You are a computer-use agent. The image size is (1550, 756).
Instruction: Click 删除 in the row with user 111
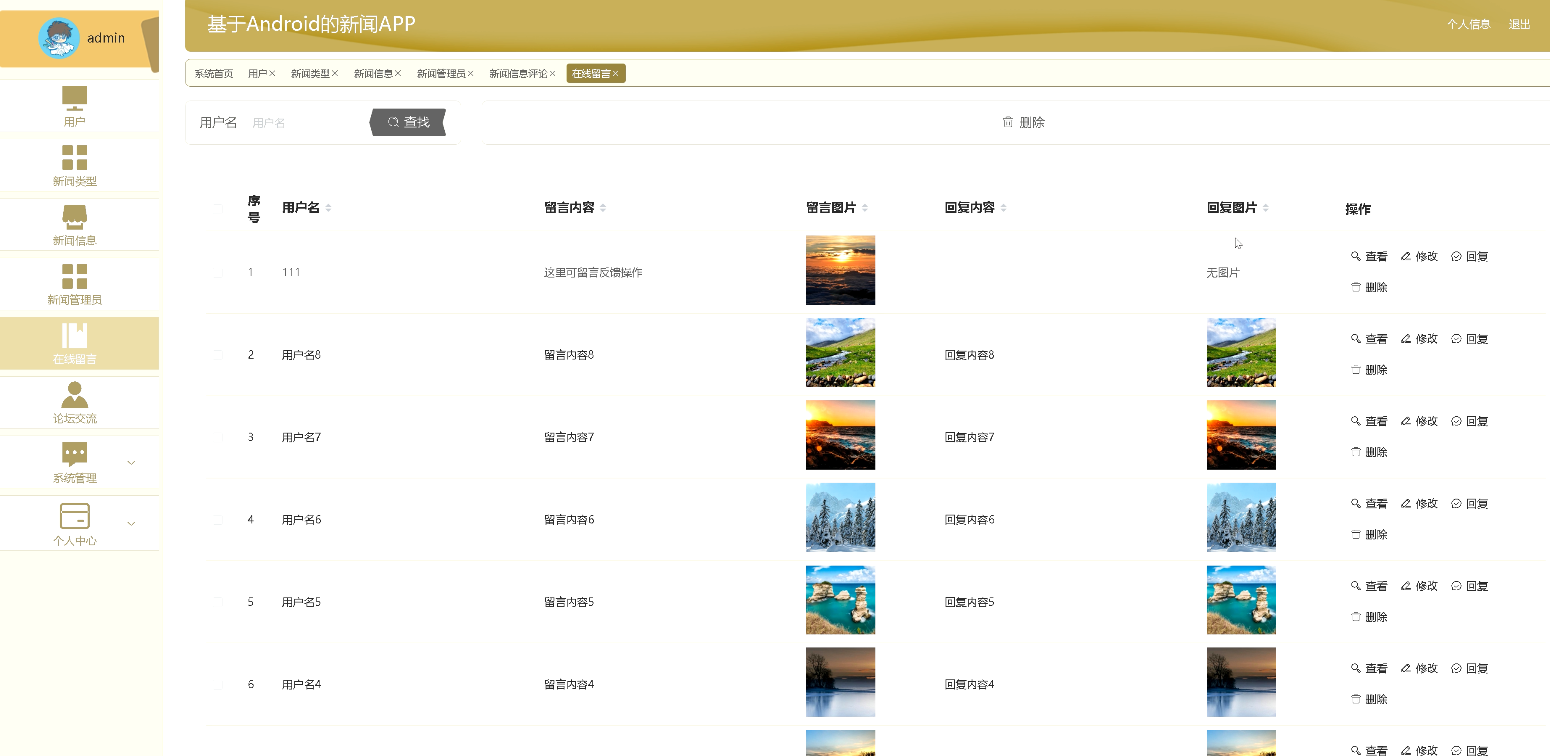pos(1369,287)
